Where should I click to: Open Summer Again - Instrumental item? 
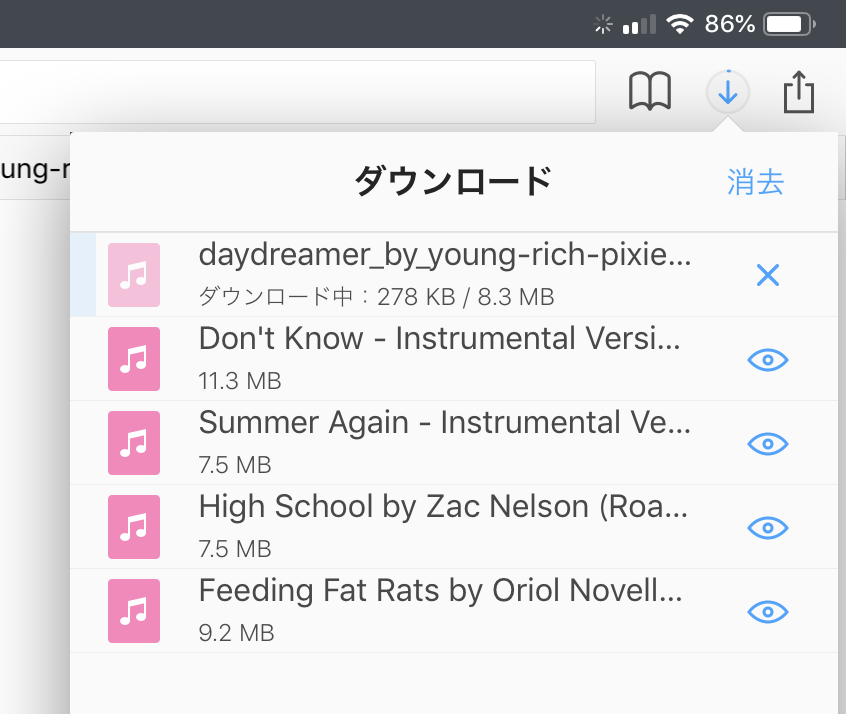(445, 424)
